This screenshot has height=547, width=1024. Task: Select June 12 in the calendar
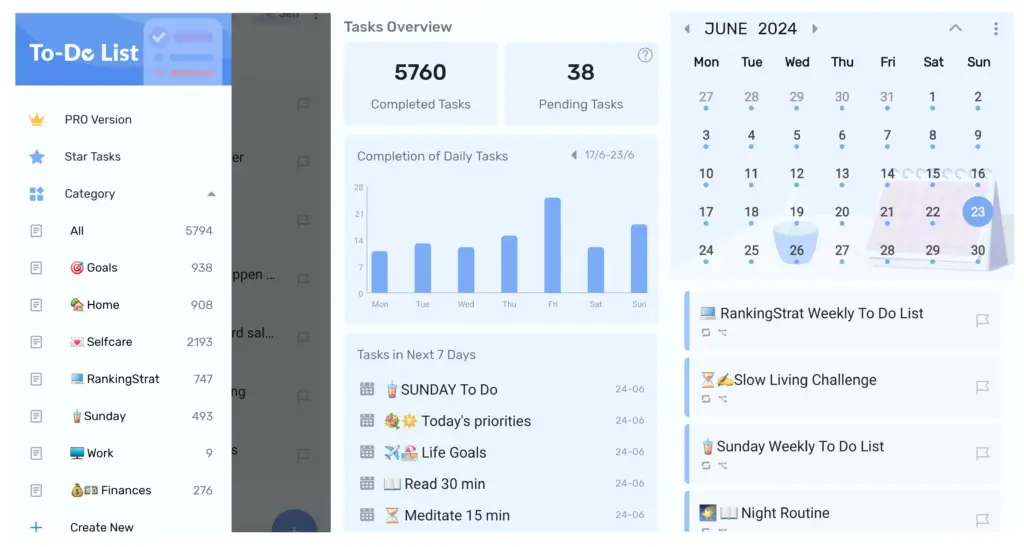796,174
